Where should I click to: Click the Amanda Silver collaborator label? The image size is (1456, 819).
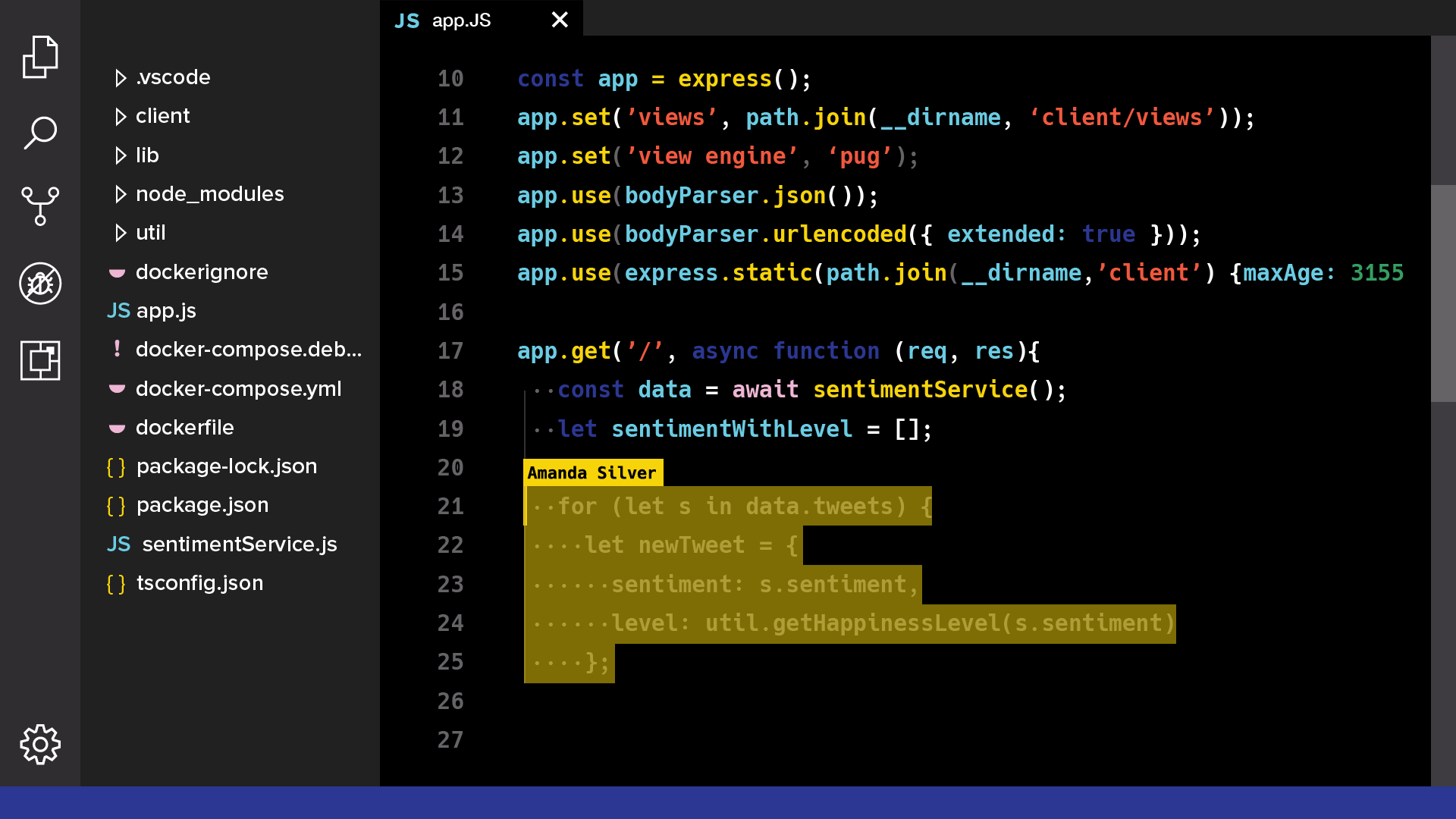(x=592, y=473)
